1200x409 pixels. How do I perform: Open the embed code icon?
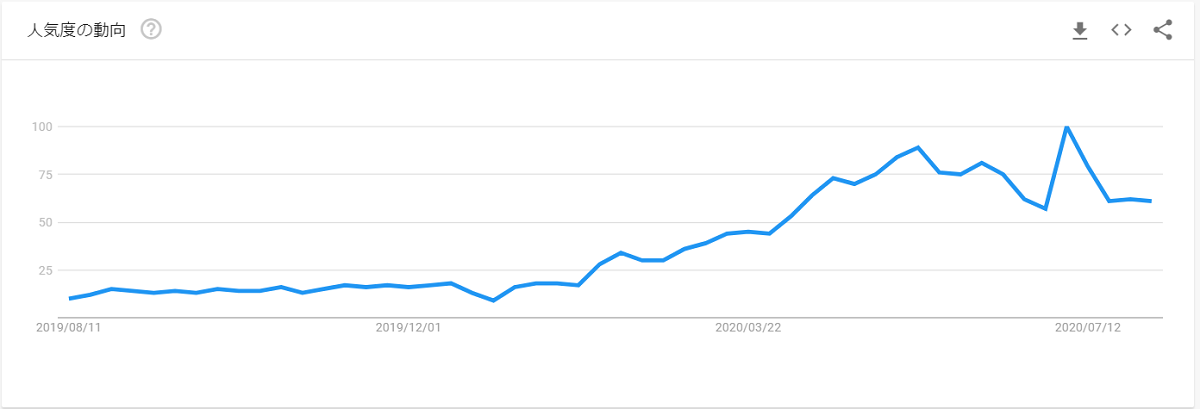1121,30
